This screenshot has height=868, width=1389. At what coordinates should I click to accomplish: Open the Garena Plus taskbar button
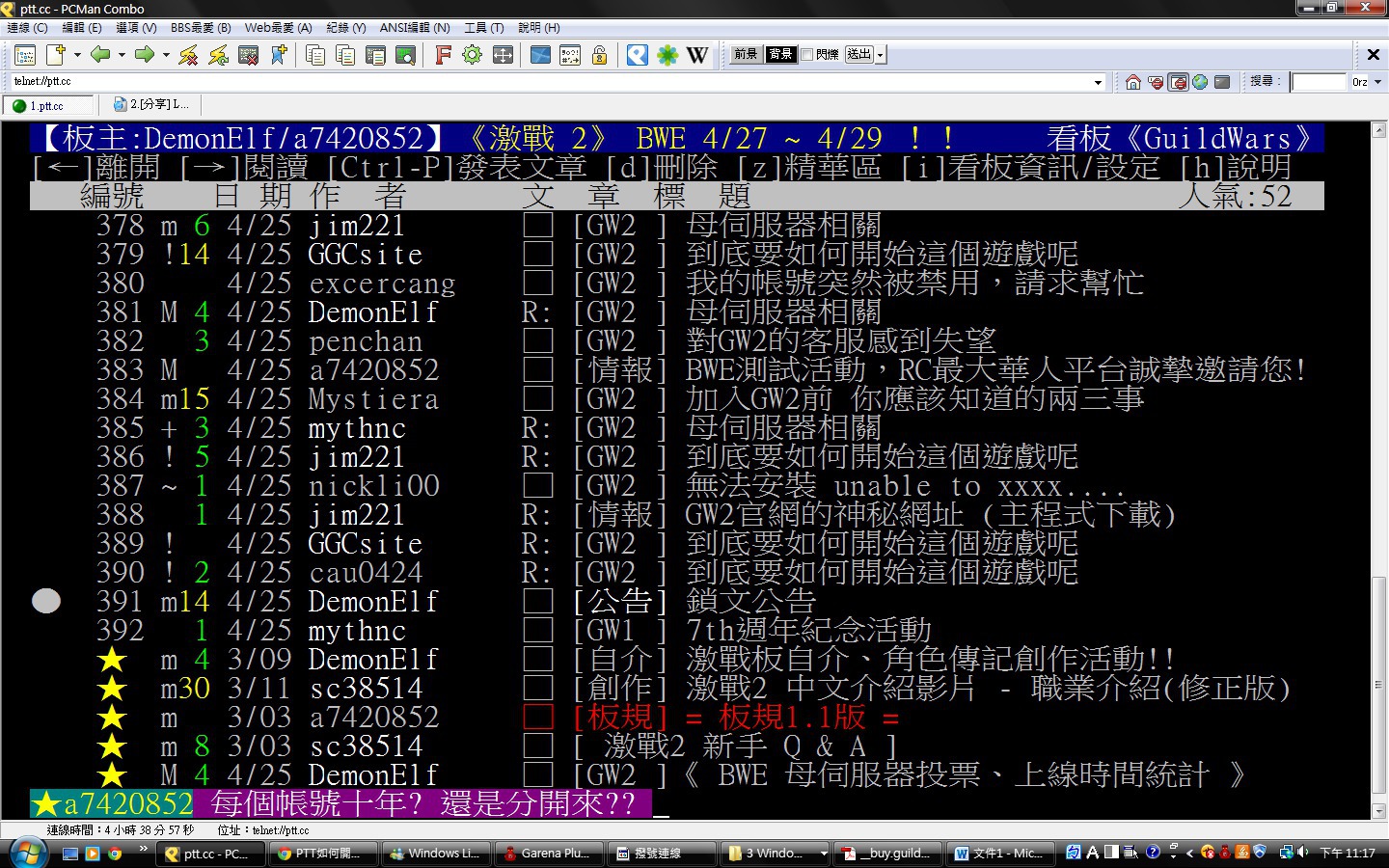(549, 854)
